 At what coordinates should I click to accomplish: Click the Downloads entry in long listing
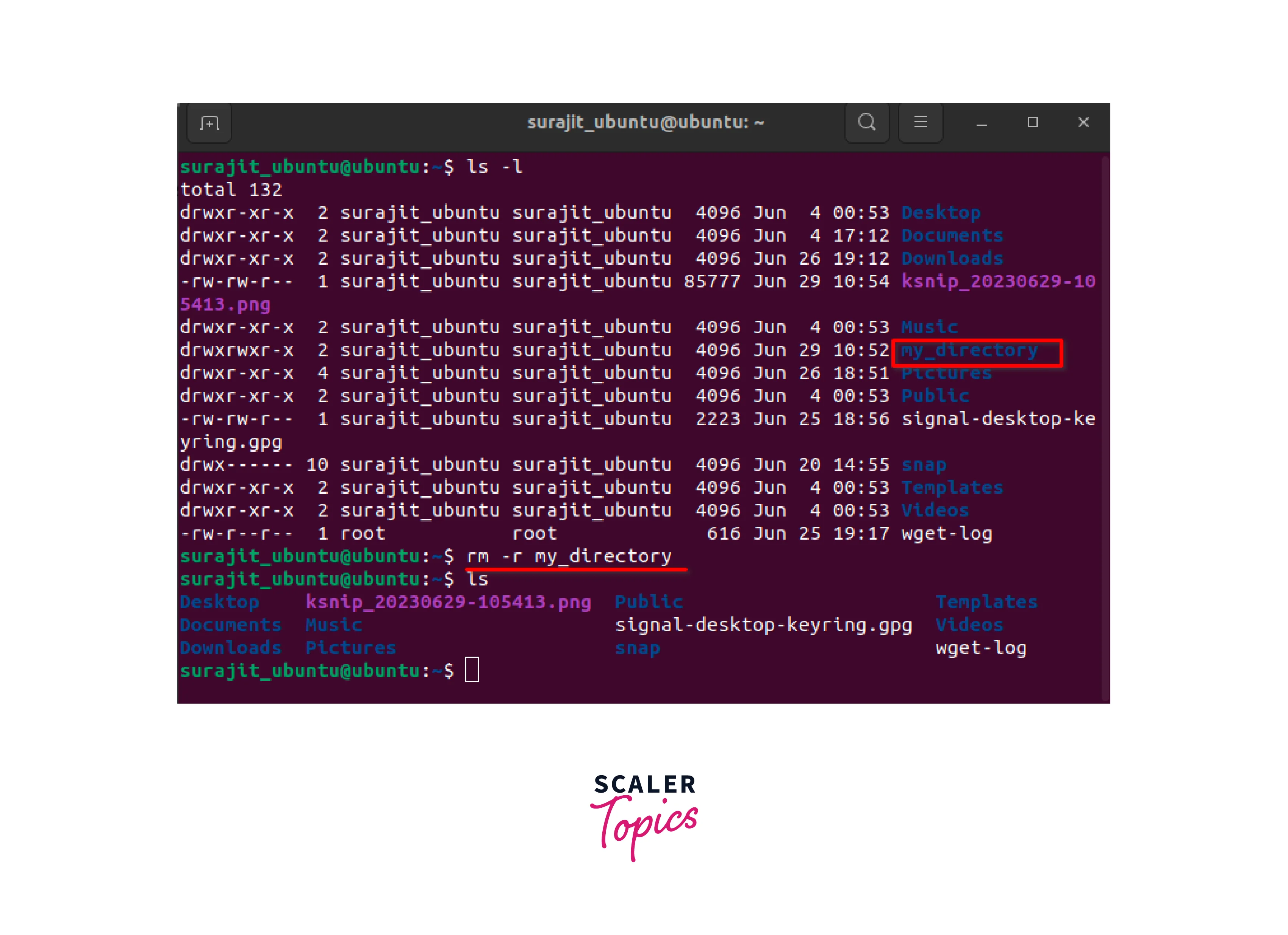(952, 258)
